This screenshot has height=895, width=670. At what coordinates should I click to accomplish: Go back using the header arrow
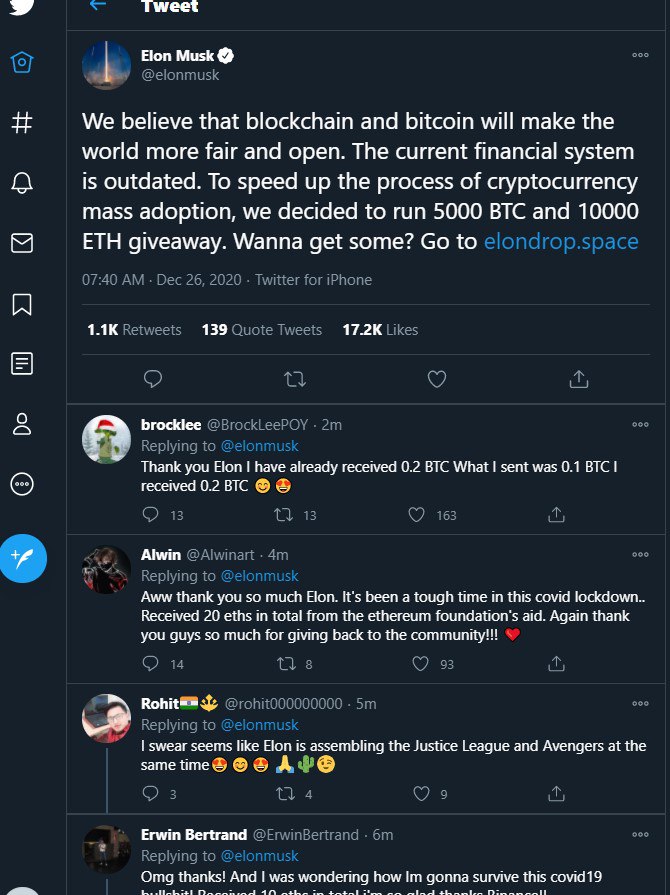point(97,5)
